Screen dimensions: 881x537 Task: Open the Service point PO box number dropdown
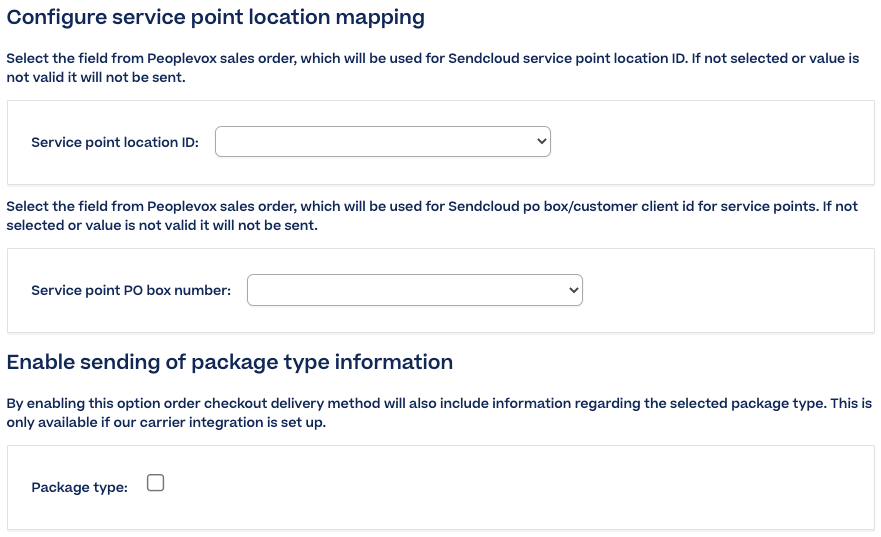click(415, 290)
